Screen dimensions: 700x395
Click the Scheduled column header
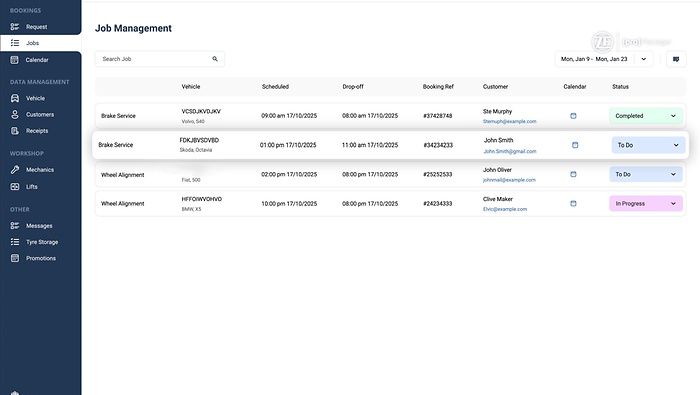[x=275, y=87]
